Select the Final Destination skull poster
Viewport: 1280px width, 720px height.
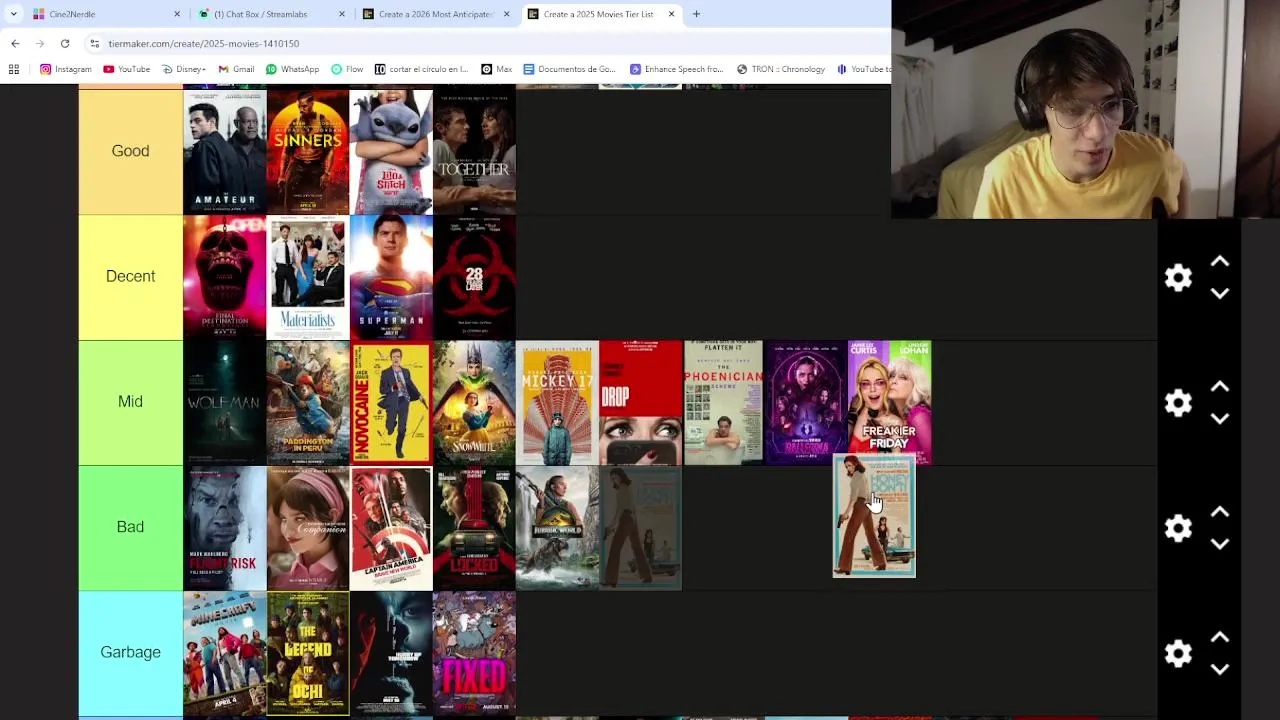[224, 277]
